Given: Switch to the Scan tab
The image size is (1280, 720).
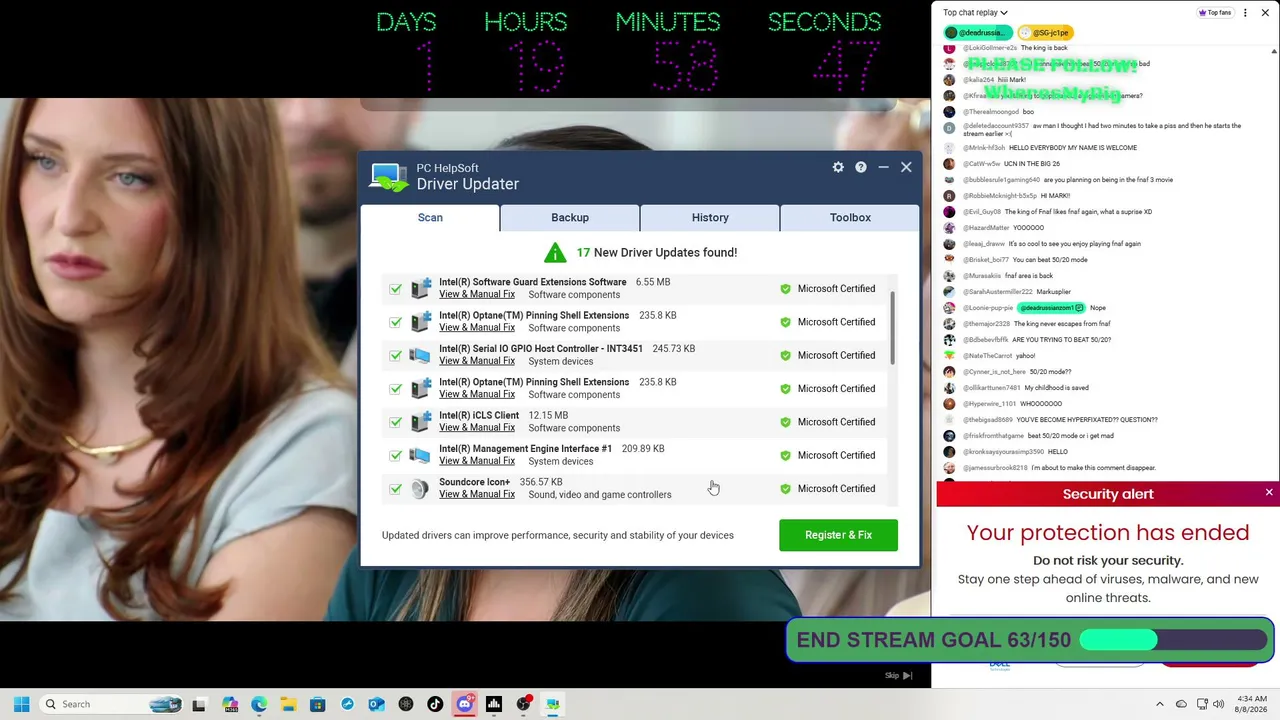Looking at the screenshot, I should click(x=430, y=217).
